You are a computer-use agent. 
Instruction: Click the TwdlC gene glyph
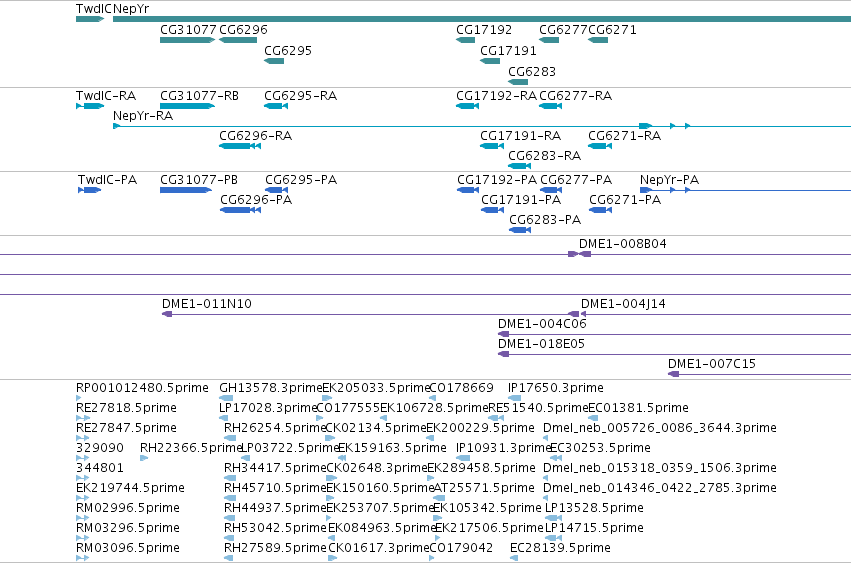pos(90,19)
